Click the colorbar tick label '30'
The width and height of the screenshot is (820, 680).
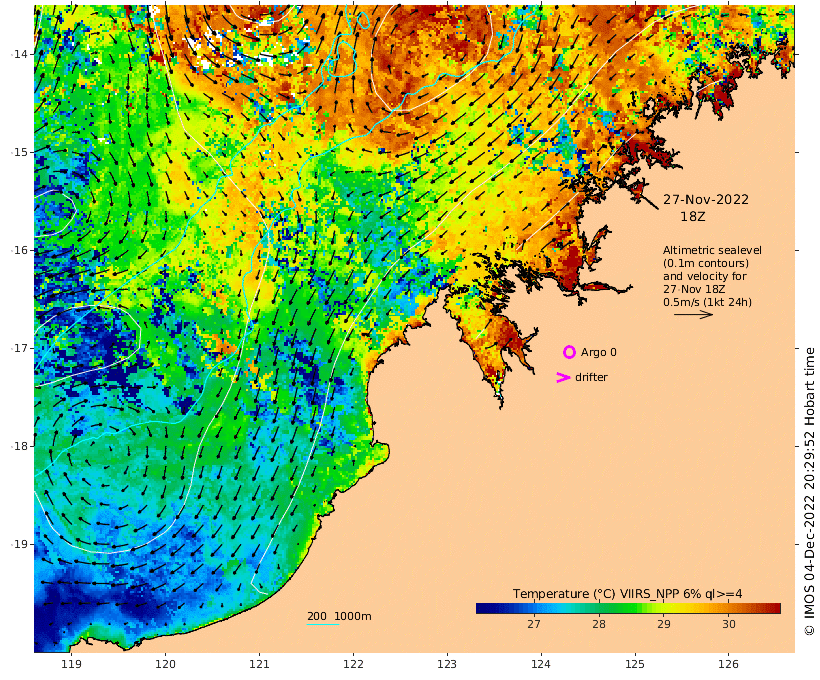click(x=728, y=624)
